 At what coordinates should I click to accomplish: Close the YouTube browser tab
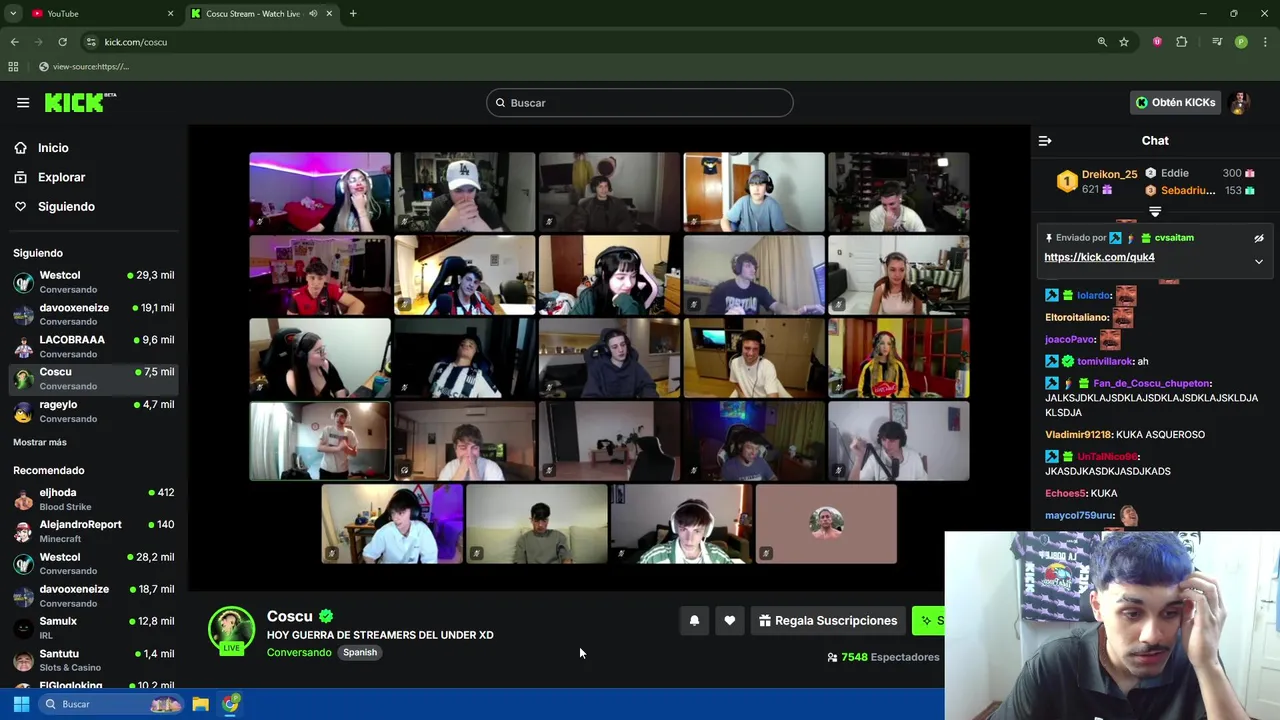[170, 13]
